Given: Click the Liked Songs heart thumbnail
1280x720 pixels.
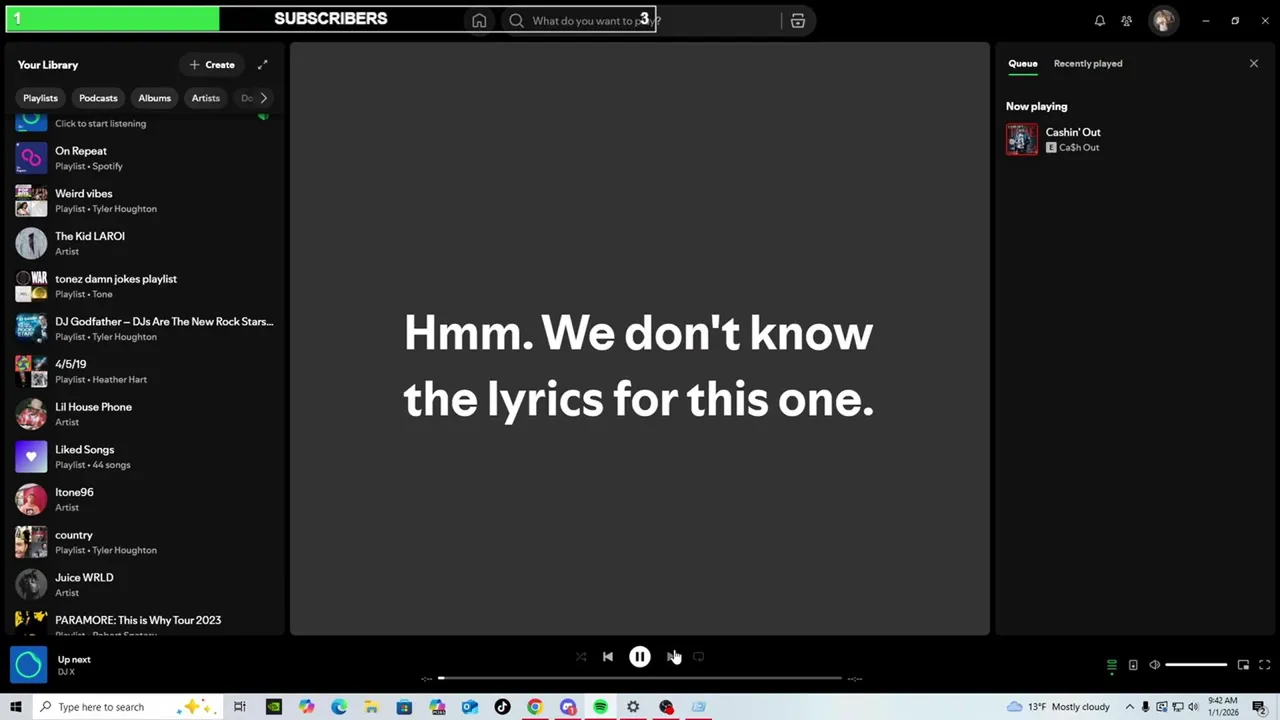Looking at the screenshot, I should point(31,457).
